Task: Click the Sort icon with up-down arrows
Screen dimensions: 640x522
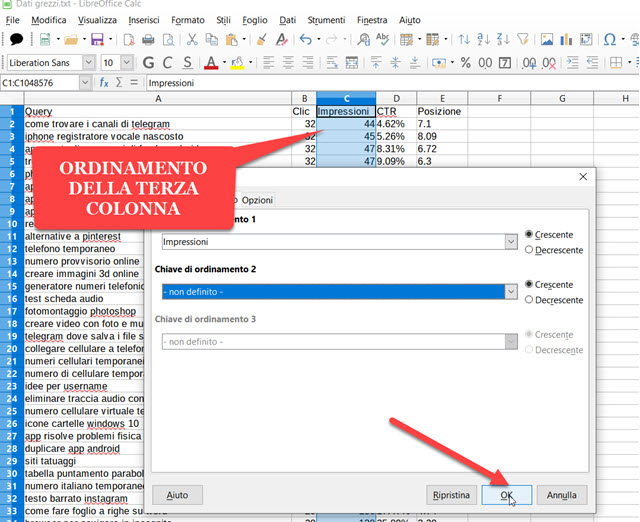Action: click(x=464, y=40)
